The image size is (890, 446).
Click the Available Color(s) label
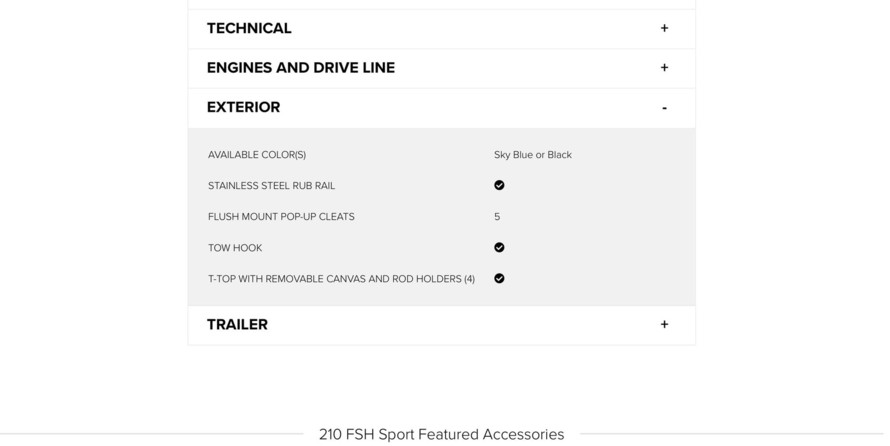(257, 155)
